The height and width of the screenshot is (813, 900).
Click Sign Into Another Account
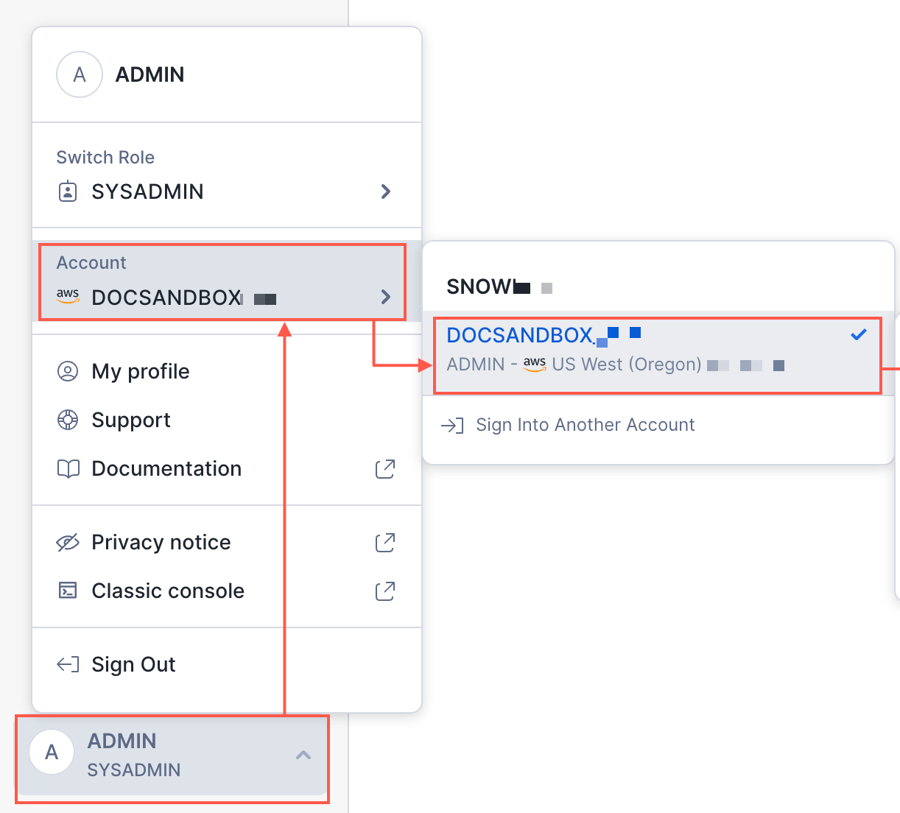pyautogui.click(x=585, y=425)
